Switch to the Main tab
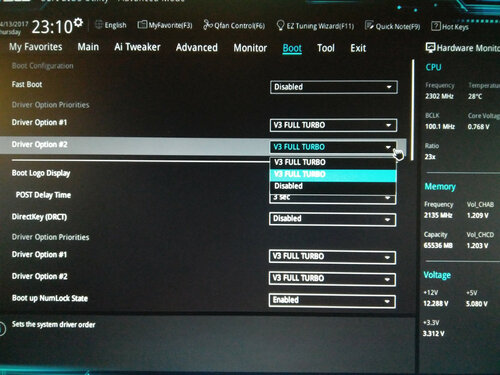500x375 pixels. (88, 47)
